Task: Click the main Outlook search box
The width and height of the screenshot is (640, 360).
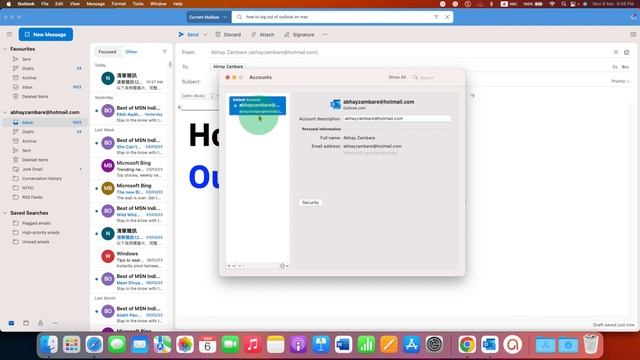Action: coord(343,17)
